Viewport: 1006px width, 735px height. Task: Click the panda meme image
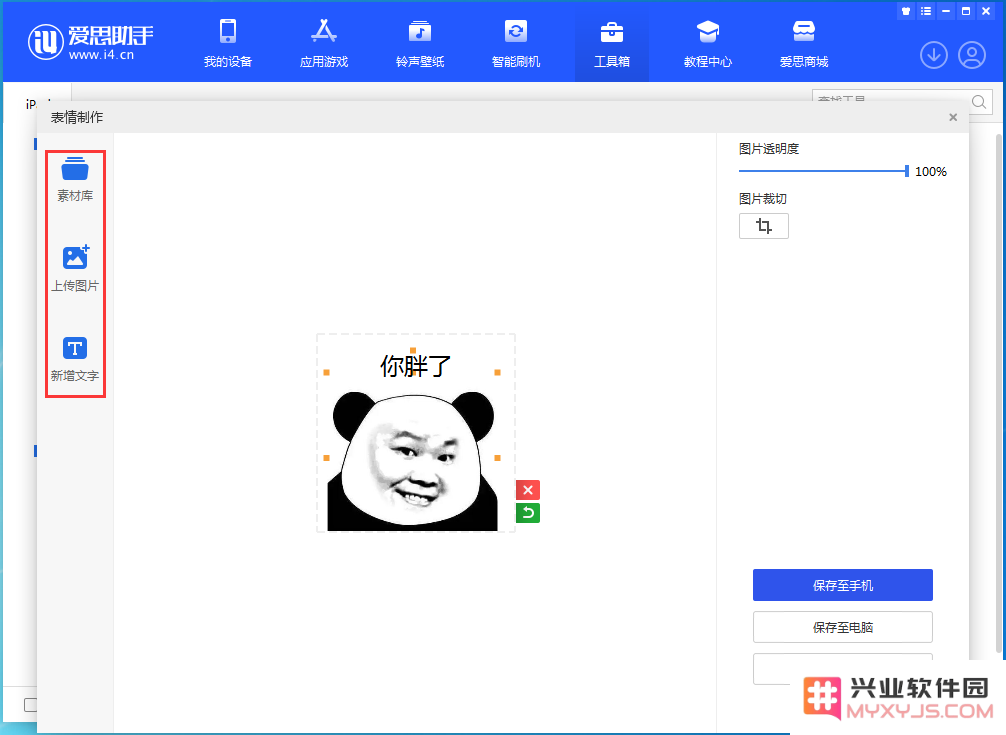click(413, 461)
